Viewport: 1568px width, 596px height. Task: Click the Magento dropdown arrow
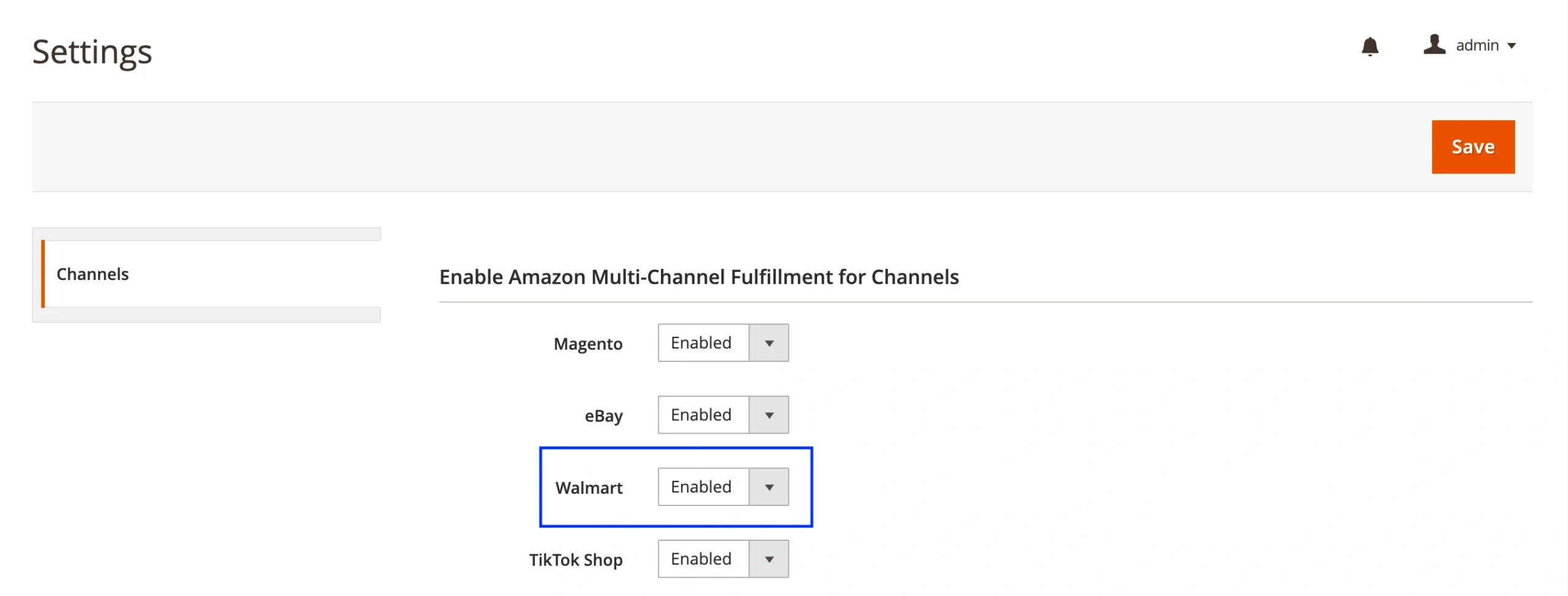pyautogui.click(x=769, y=343)
